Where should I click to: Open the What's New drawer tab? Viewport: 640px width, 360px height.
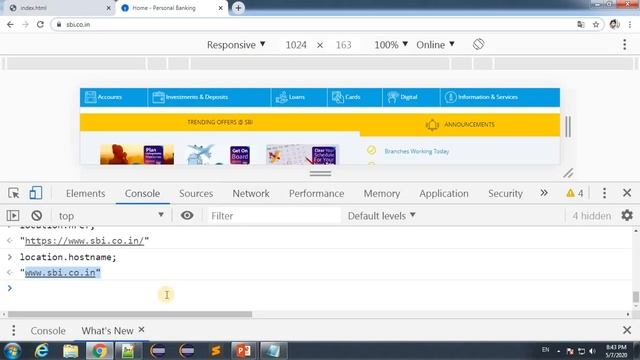click(107, 331)
